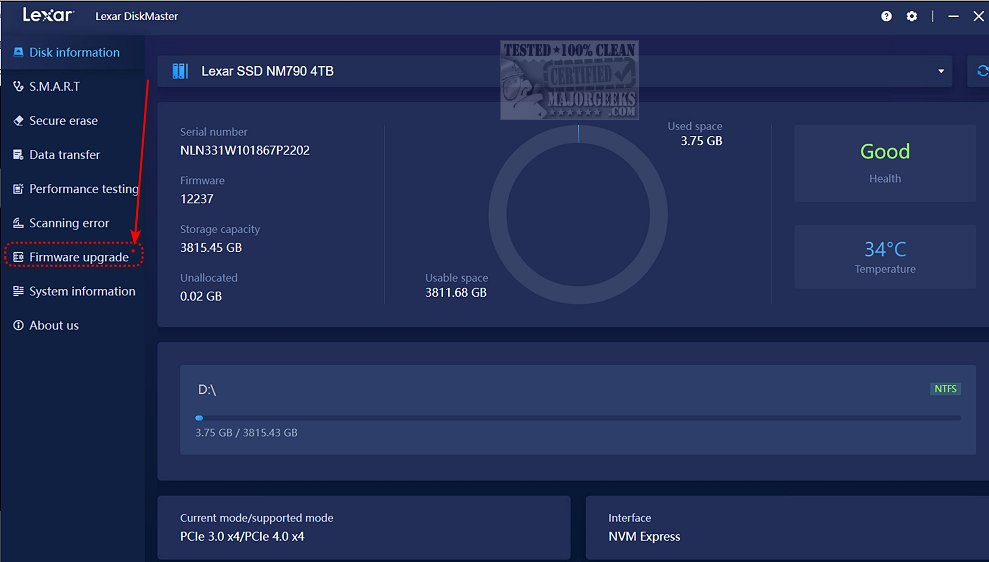Click the D:\ partition label
This screenshot has width=989, height=562.
[207, 390]
